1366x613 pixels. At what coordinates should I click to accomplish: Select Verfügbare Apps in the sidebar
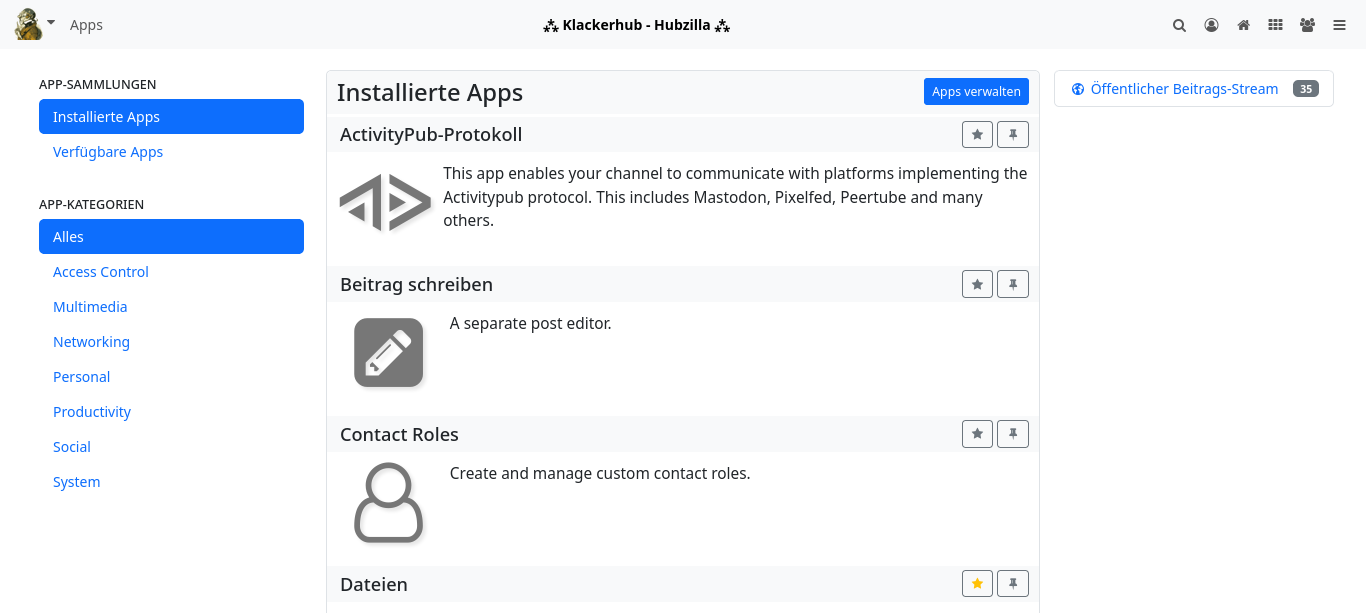coord(108,151)
